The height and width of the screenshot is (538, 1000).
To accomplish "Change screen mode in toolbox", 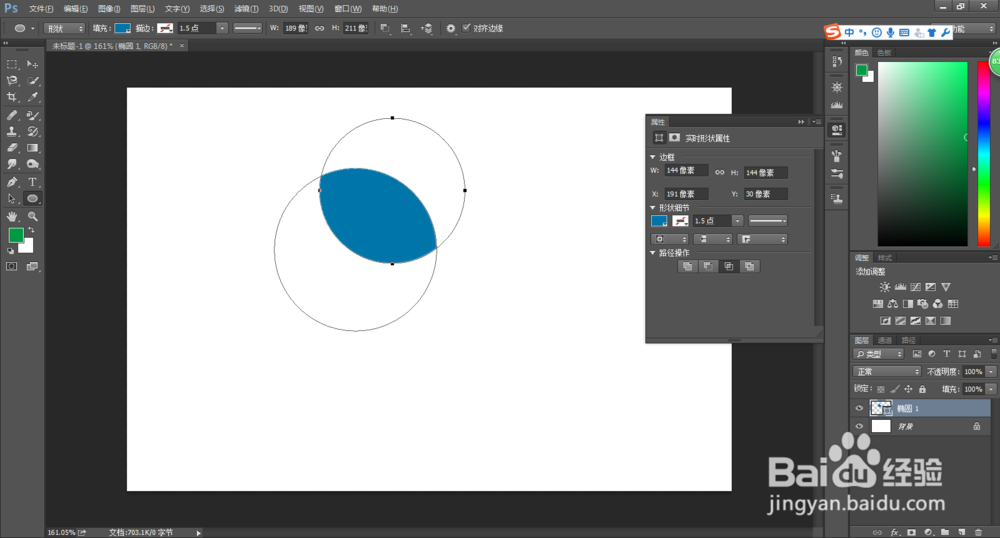I will coord(33,266).
